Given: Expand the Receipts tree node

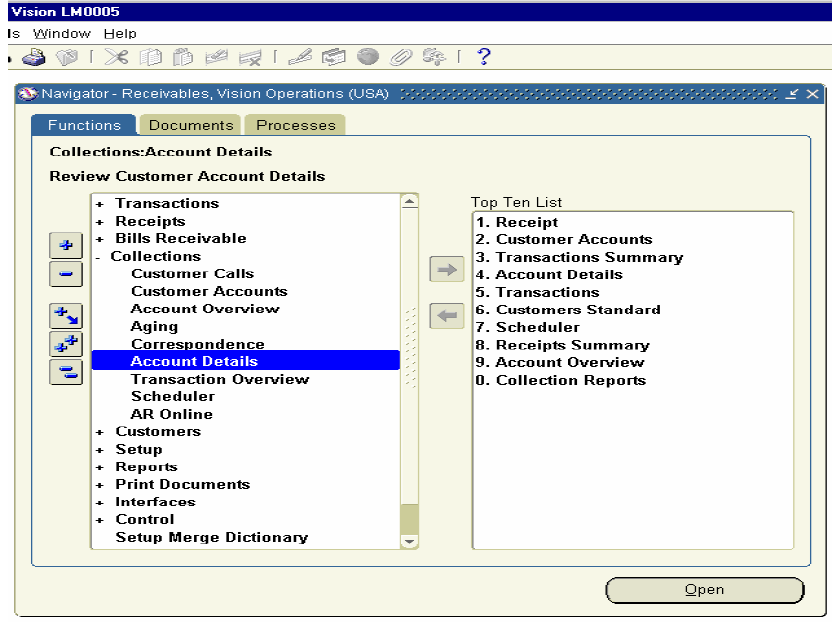Looking at the screenshot, I should pos(99,222).
